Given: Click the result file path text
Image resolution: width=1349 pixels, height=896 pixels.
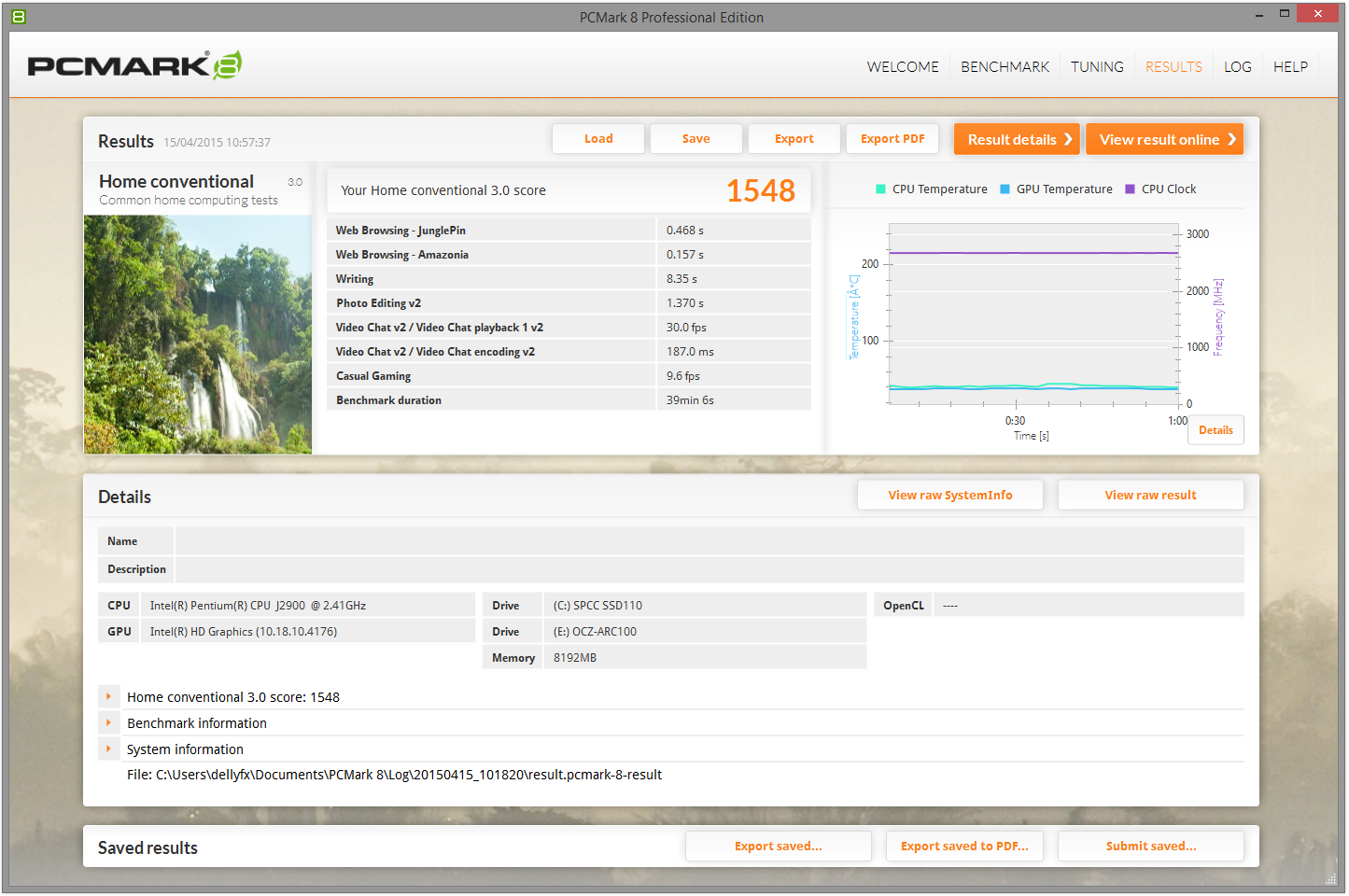Looking at the screenshot, I should 394,775.
